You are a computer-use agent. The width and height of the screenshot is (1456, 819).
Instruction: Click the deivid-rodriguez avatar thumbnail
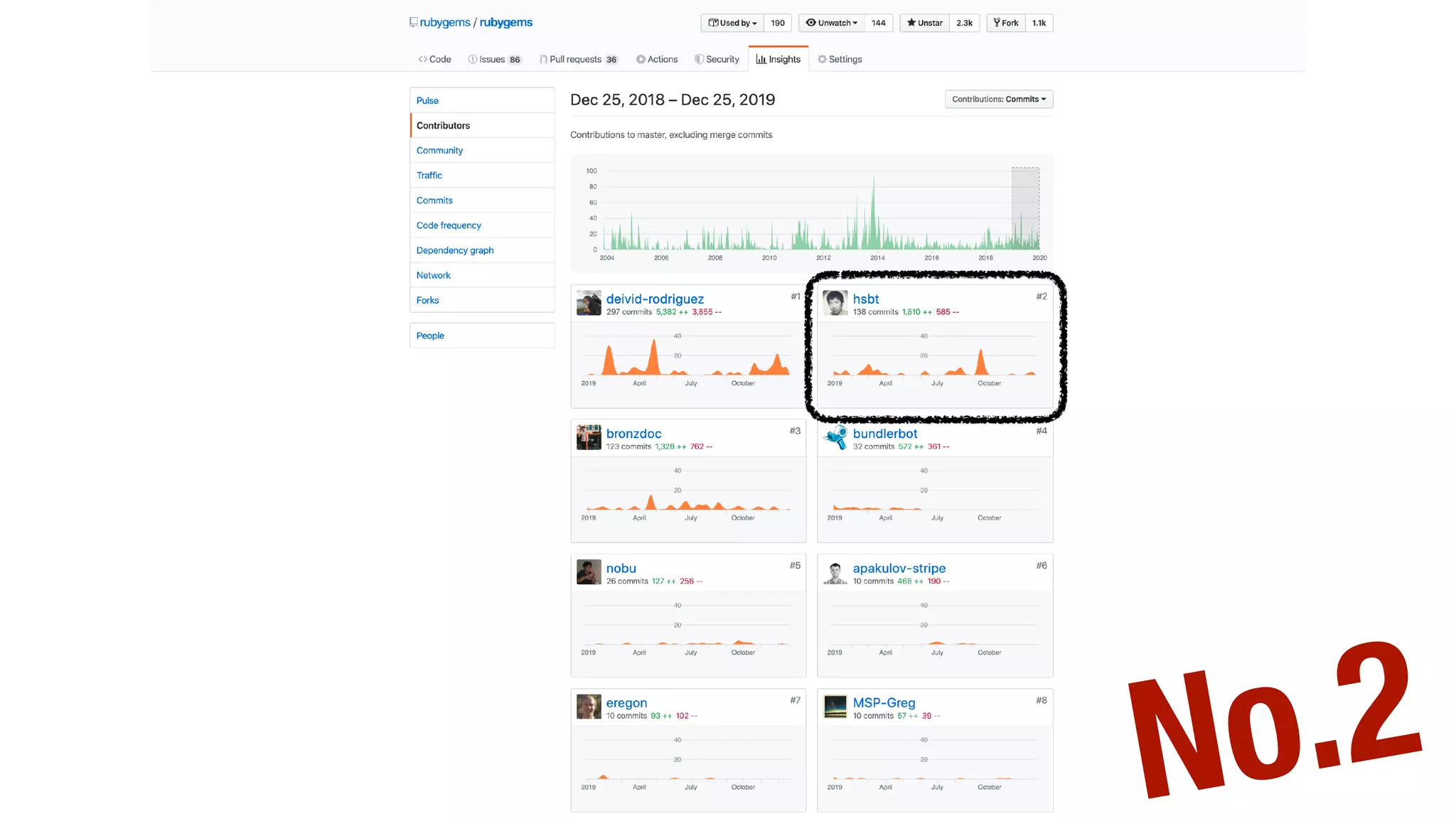[589, 303]
